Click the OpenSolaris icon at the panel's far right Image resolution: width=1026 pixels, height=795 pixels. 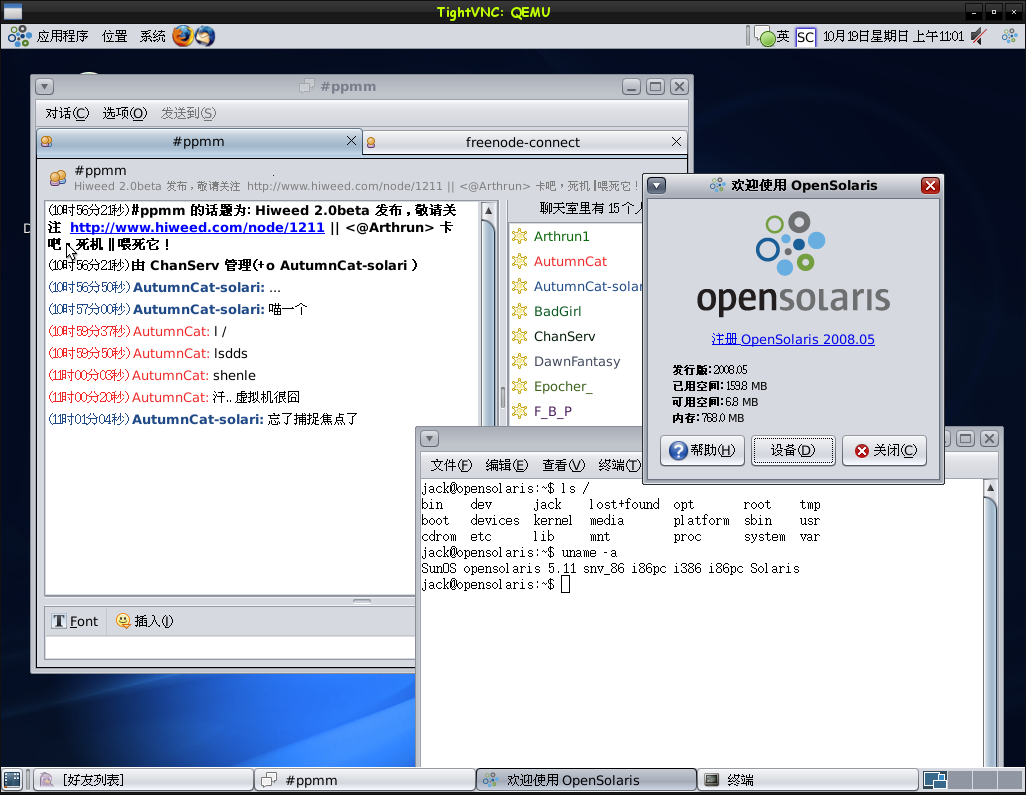click(1009, 36)
